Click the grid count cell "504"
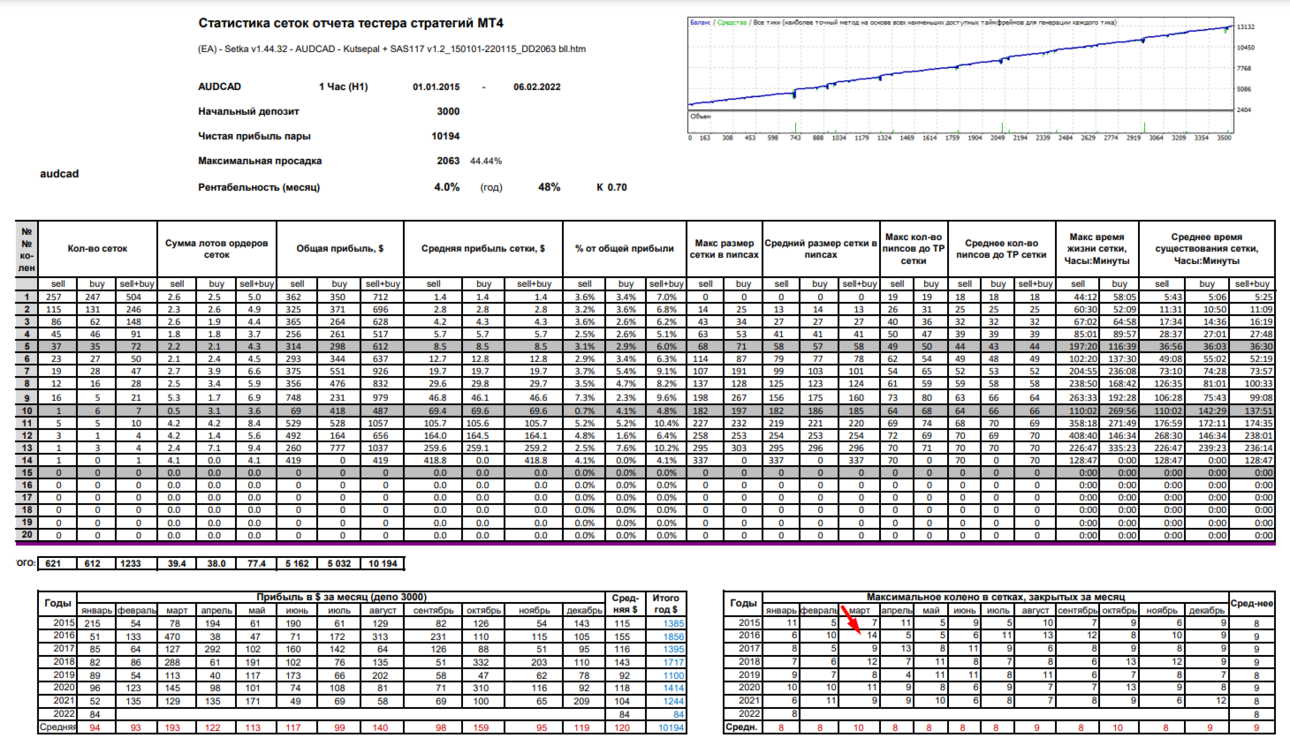Image resolution: width=1290 pixels, height=753 pixels. point(136,297)
